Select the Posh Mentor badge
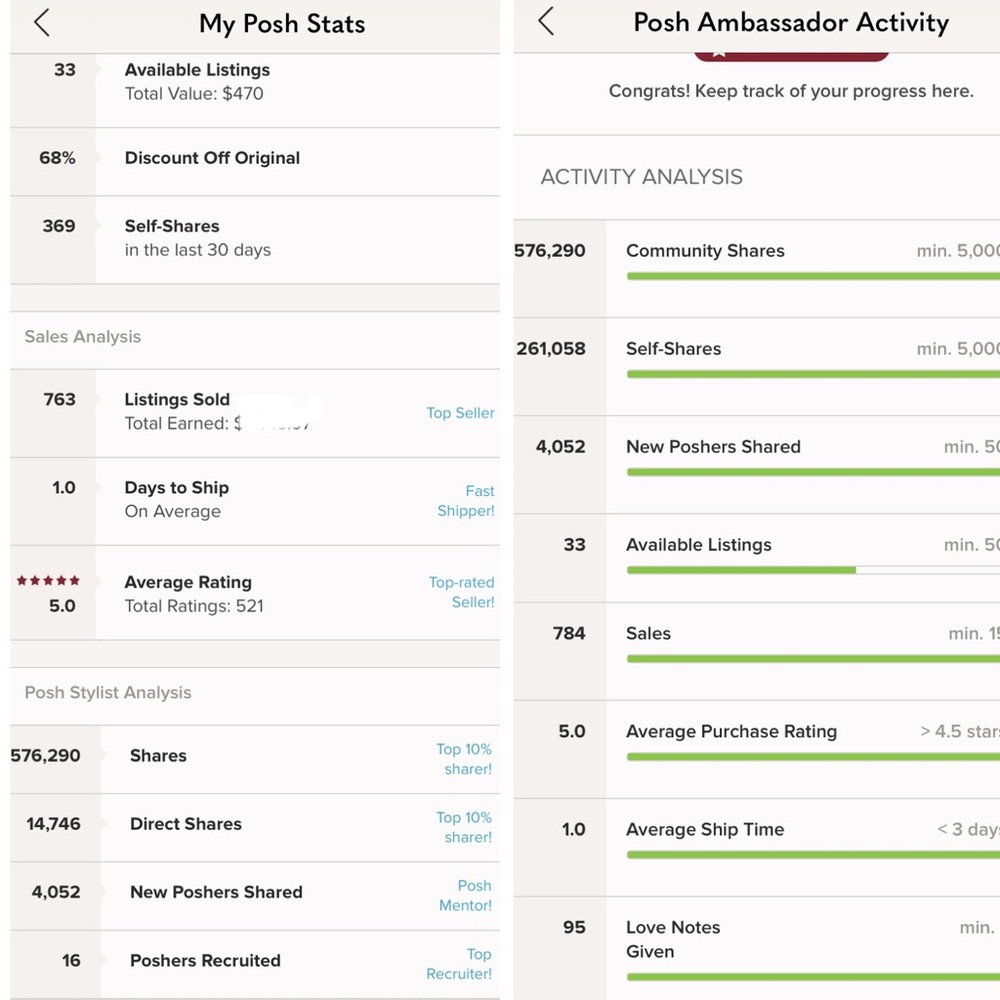Image resolution: width=1000 pixels, height=1000 pixels. pyautogui.click(x=466, y=895)
